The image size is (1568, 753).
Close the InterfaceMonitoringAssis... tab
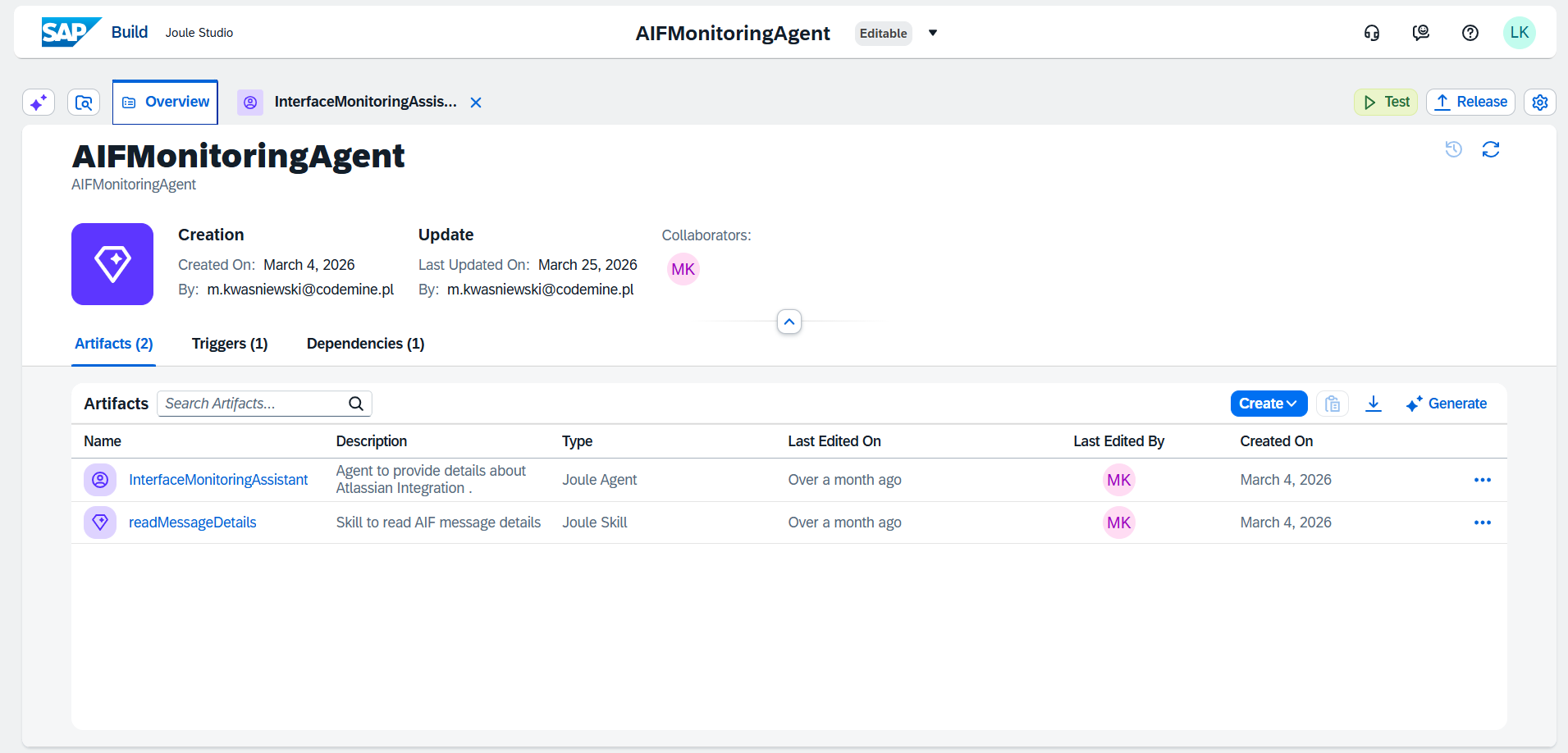click(x=476, y=103)
